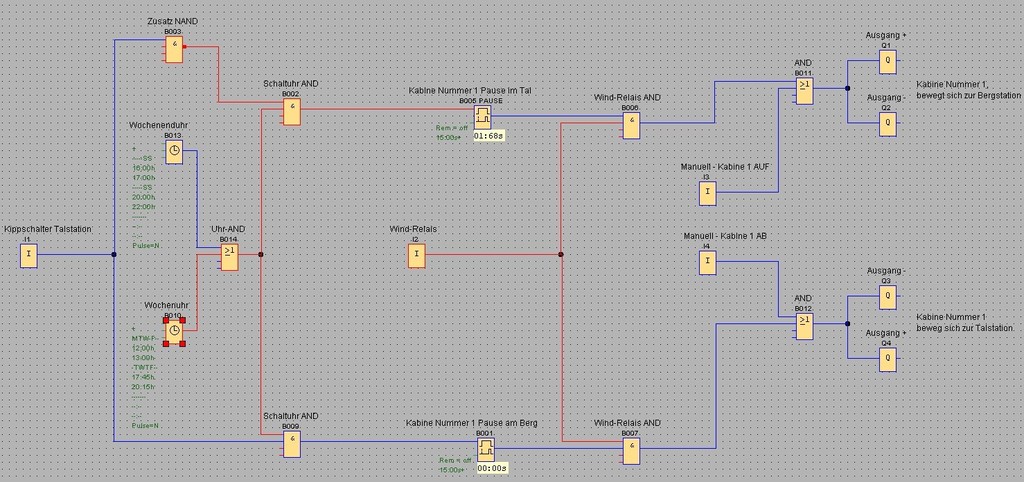Select the lower Wind-Relais AND block B007
1024x482 pixels.
[x=631, y=452]
